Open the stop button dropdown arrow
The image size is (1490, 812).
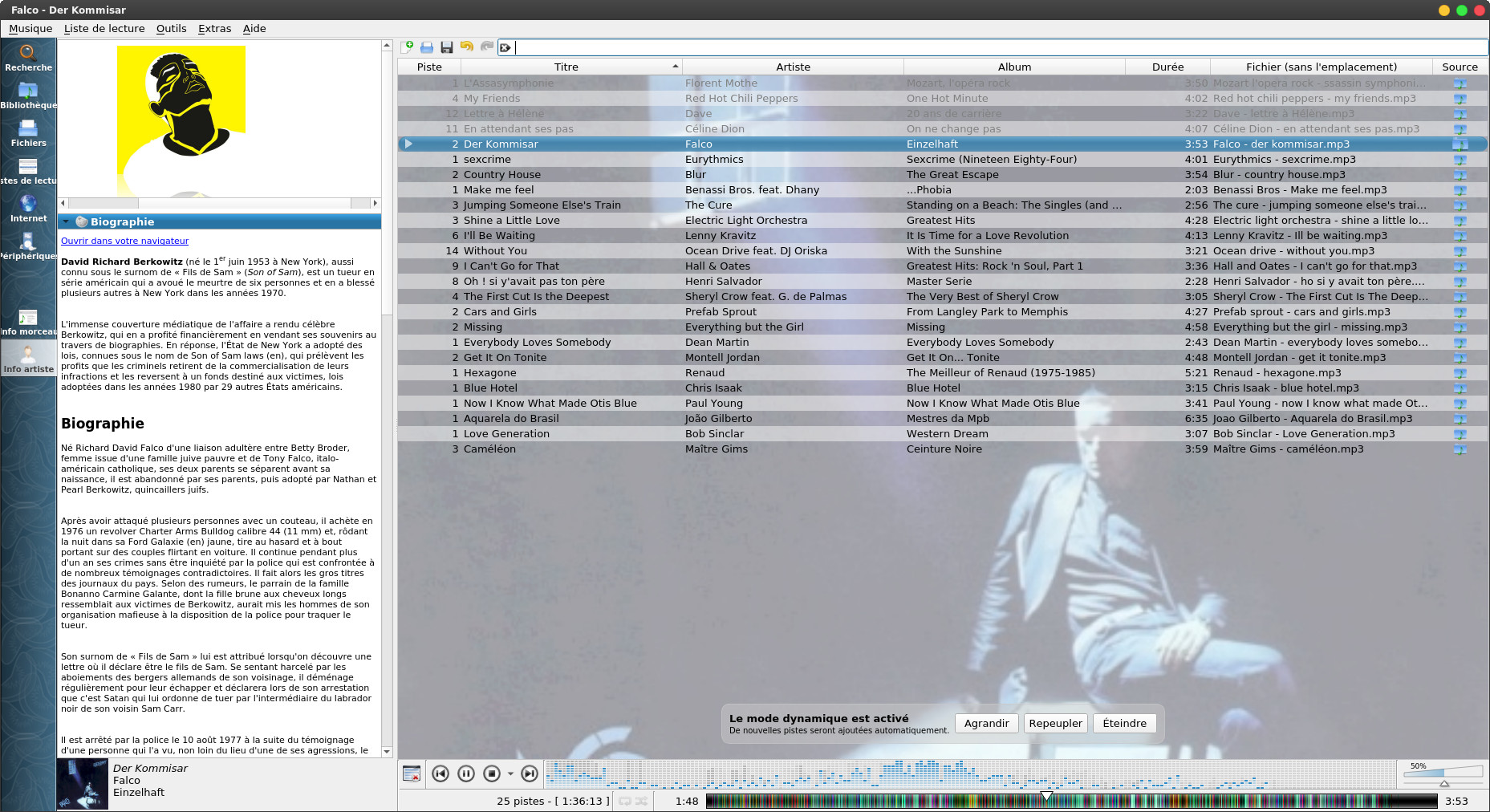click(510, 773)
